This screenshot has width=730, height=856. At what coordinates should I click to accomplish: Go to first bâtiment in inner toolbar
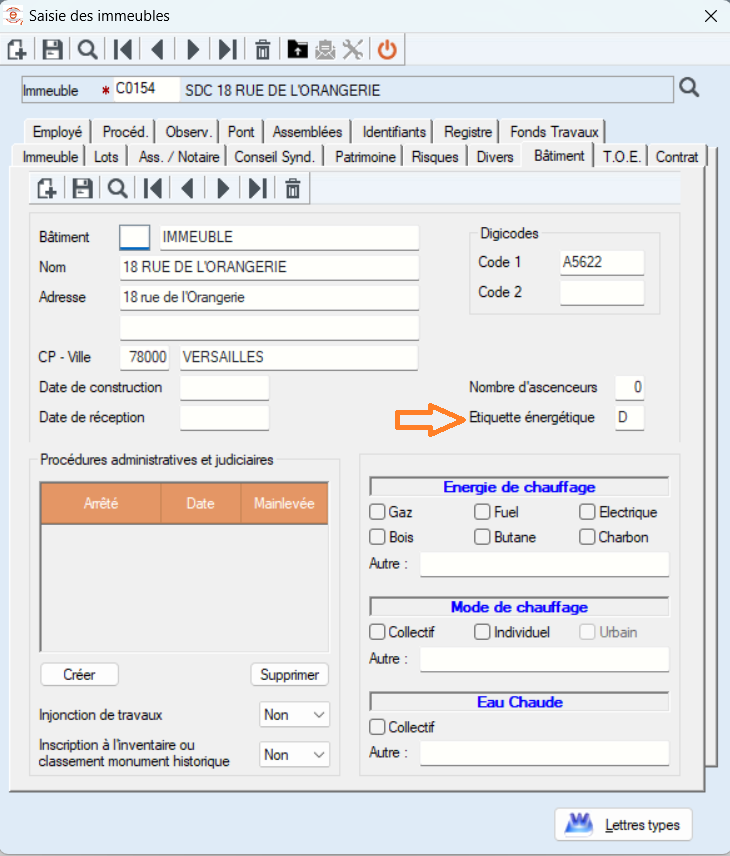[153, 189]
